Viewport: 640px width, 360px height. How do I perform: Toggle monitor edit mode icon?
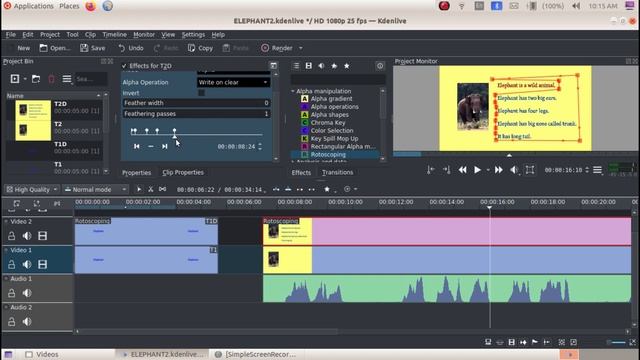coord(530,170)
